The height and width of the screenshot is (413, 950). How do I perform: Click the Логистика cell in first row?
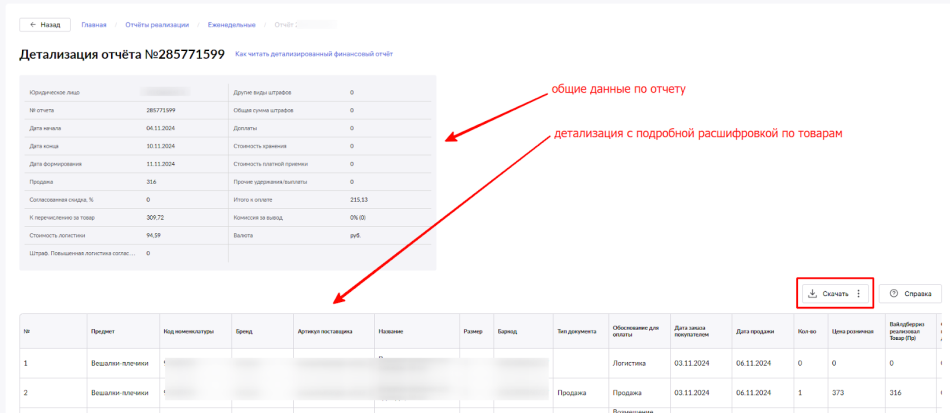point(630,364)
